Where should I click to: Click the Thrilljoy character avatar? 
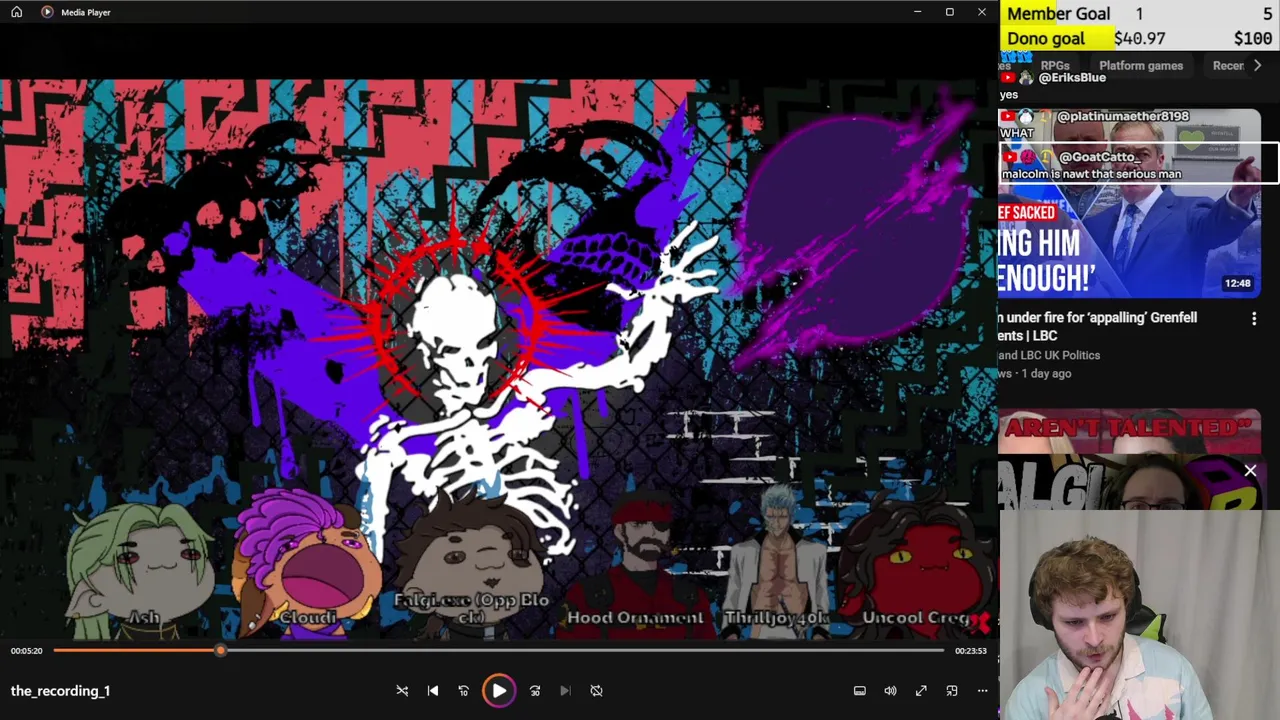coord(776,560)
